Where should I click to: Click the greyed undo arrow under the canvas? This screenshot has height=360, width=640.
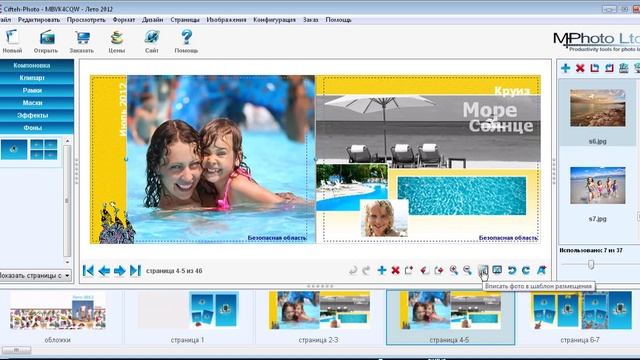353,270
